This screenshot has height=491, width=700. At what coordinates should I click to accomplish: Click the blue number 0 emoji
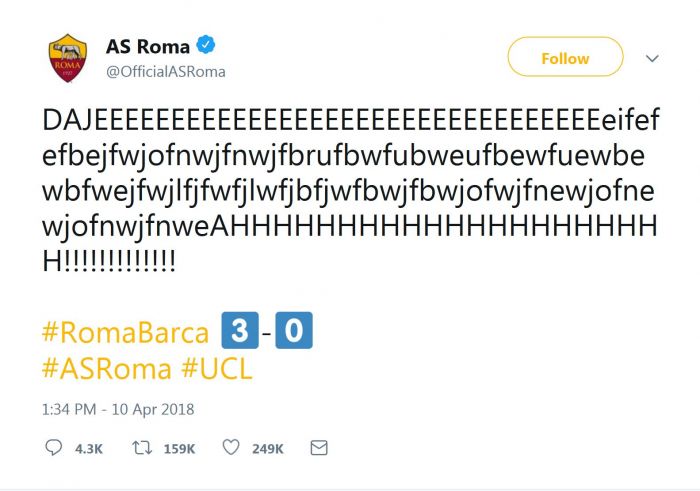point(295,331)
